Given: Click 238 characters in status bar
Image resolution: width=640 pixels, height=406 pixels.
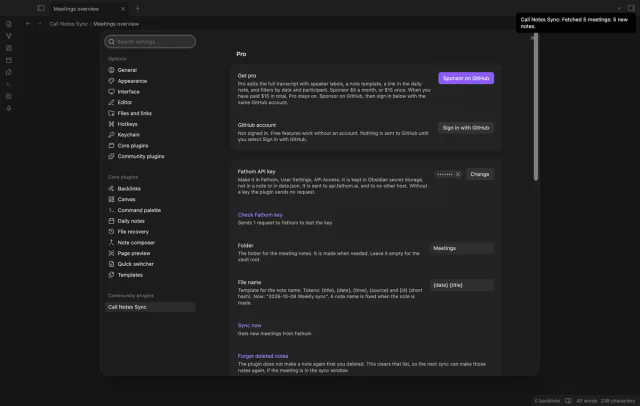Looking at the screenshot, I should coord(618,401).
